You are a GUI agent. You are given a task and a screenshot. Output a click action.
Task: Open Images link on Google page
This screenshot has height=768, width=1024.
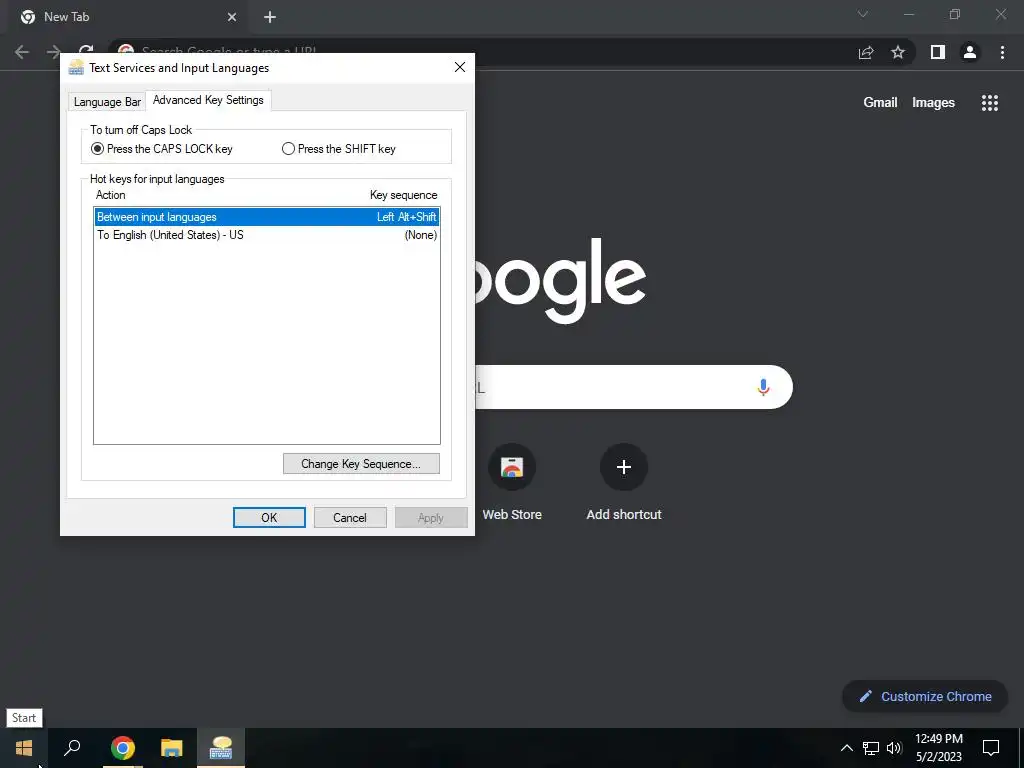[x=933, y=103]
